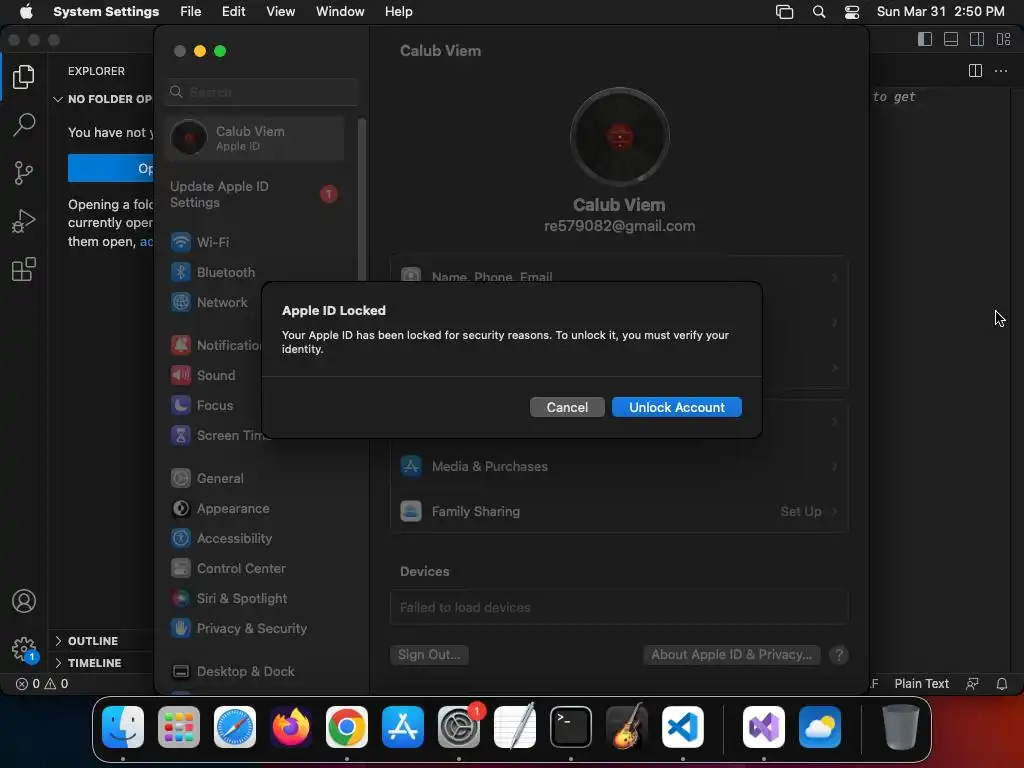Screen dimensions: 1024x768
Task: Split the VS Code editor right
Action: point(975,71)
